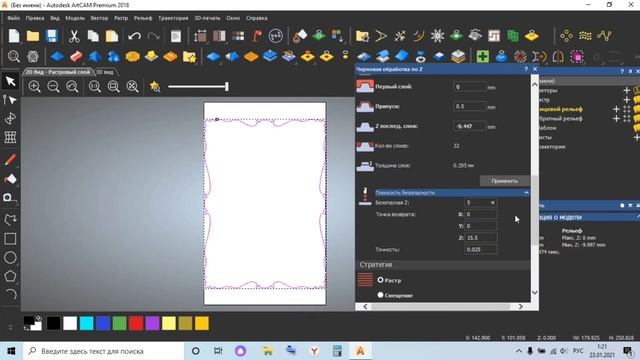Toggle visibility bulb for front relief row

(x=636, y=109)
